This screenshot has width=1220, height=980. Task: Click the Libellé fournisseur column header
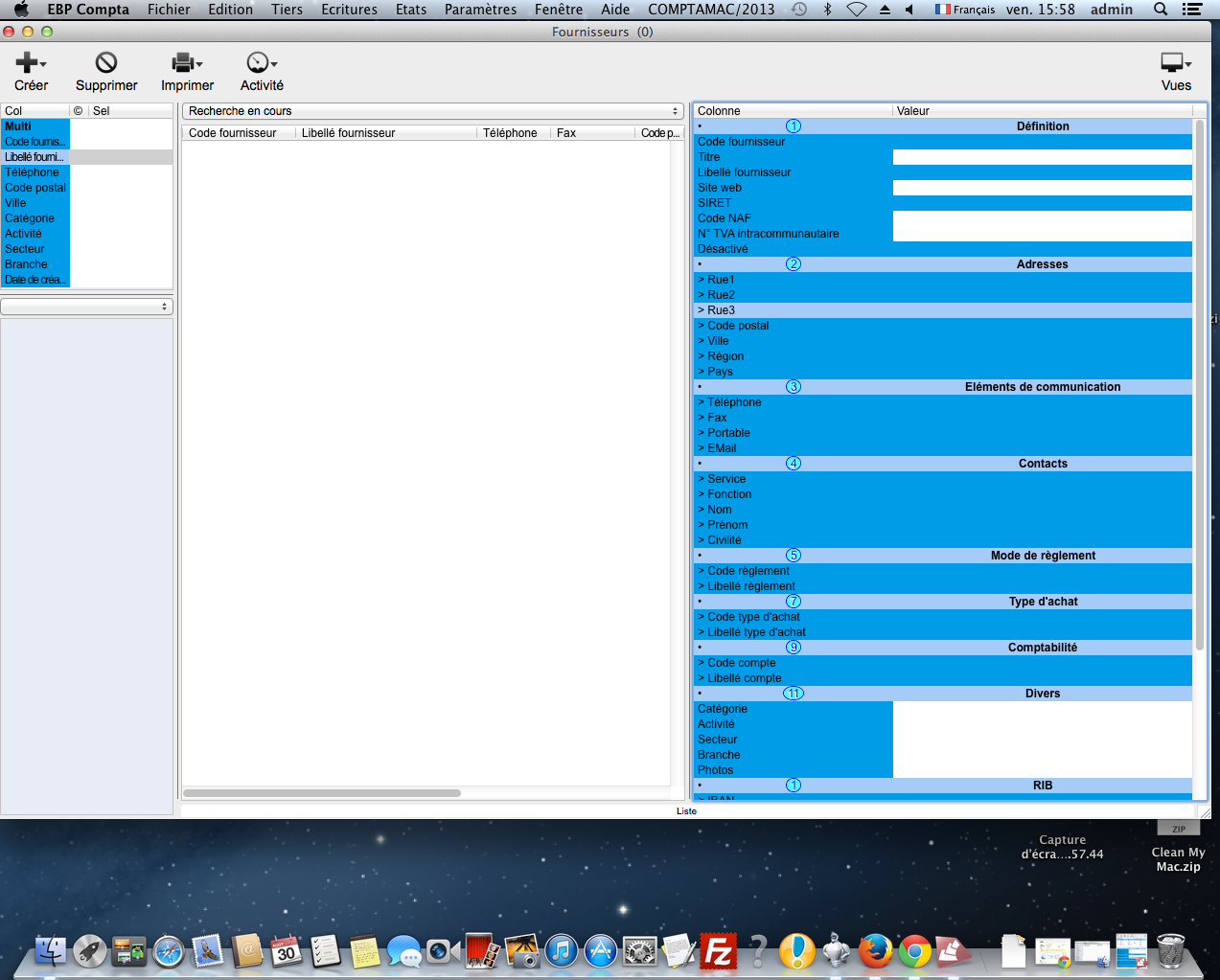pyautogui.click(x=386, y=133)
